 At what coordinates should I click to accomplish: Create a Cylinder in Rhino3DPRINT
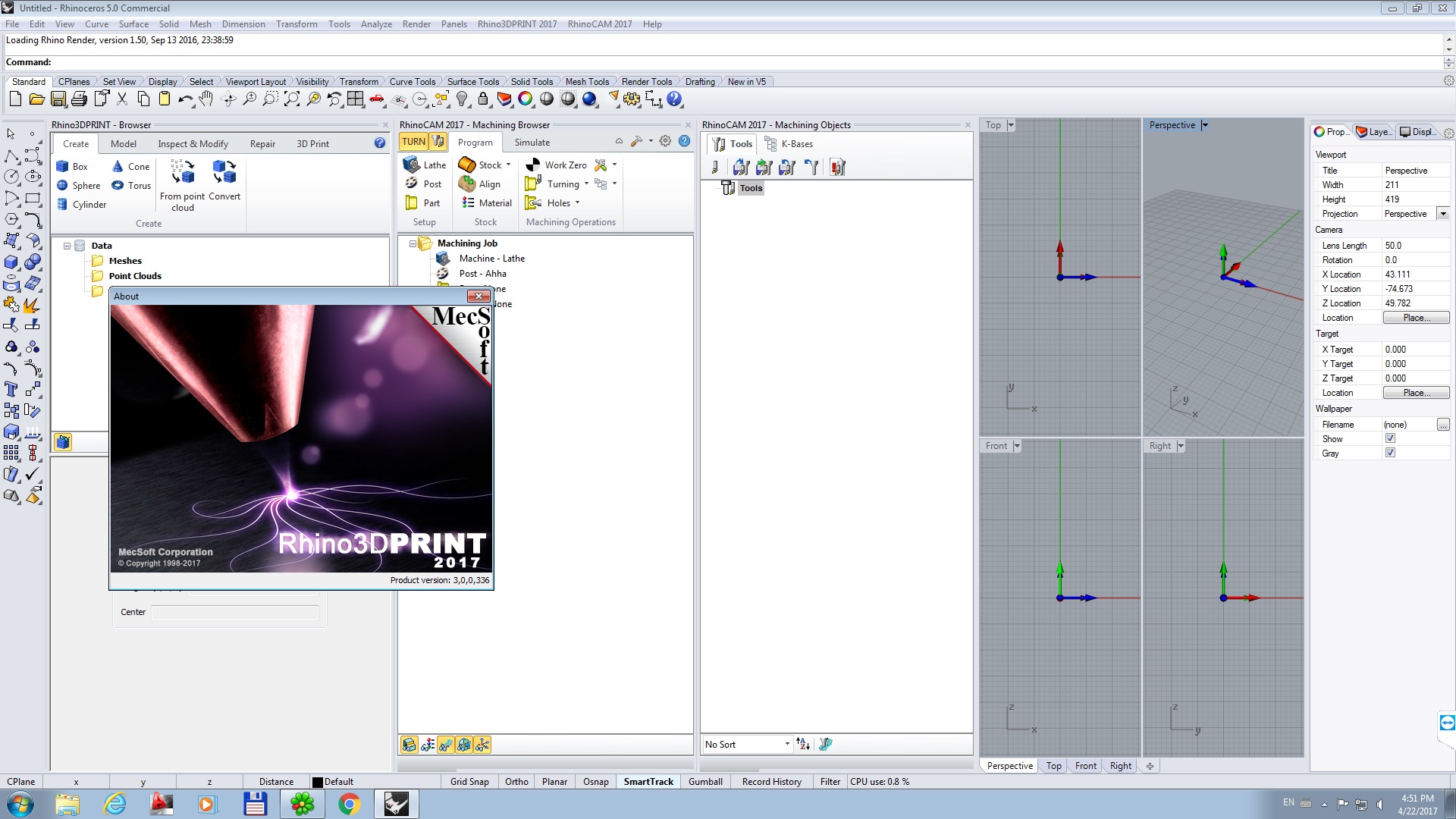(x=81, y=205)
